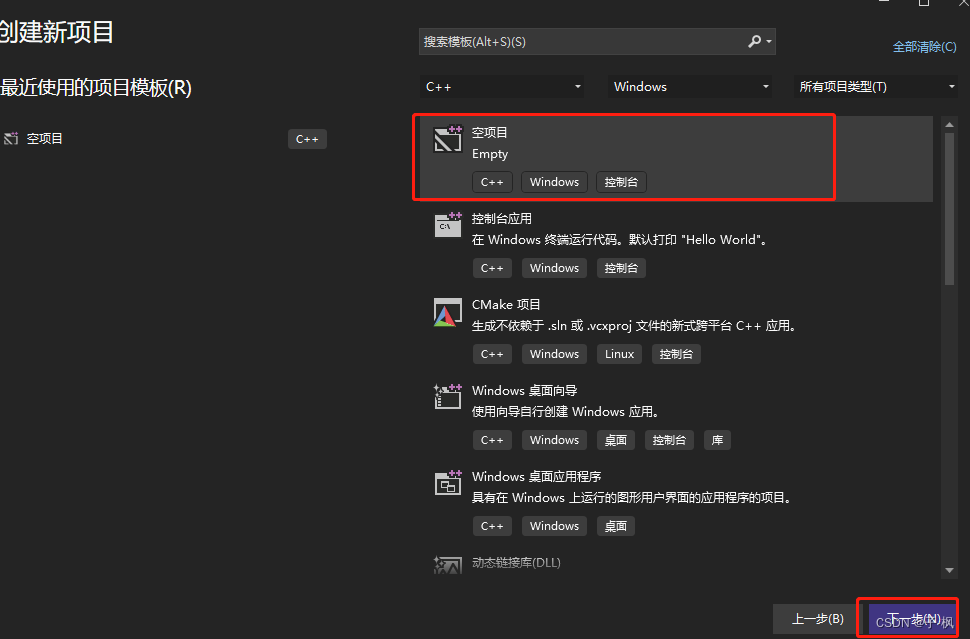Select the 空项目 (Empty) template icon
Viewport: 970px width, 639px height.
tap(447, 140)
